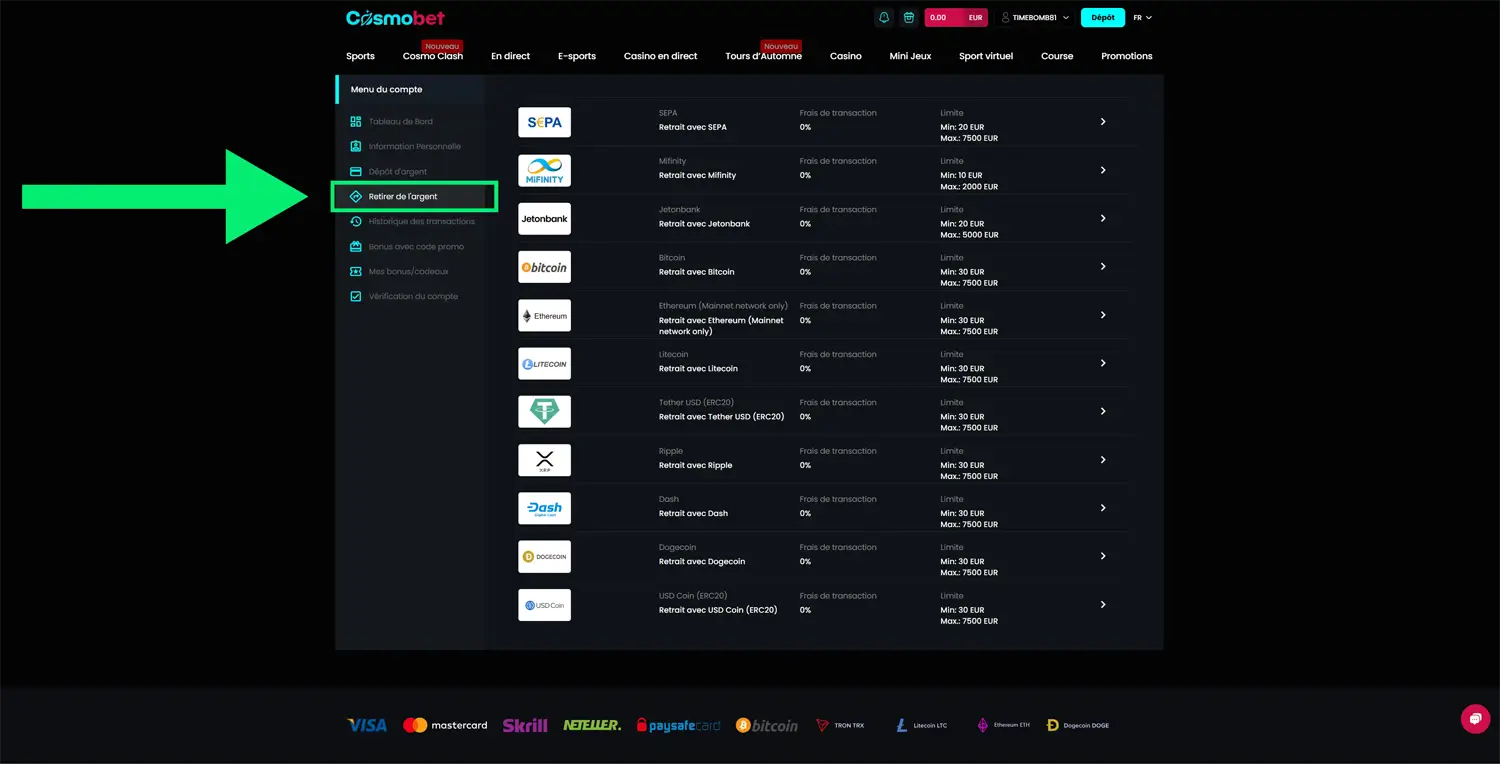
Task: Open Tableau de Bord in sidebar
Action: [x=400, y=122]
